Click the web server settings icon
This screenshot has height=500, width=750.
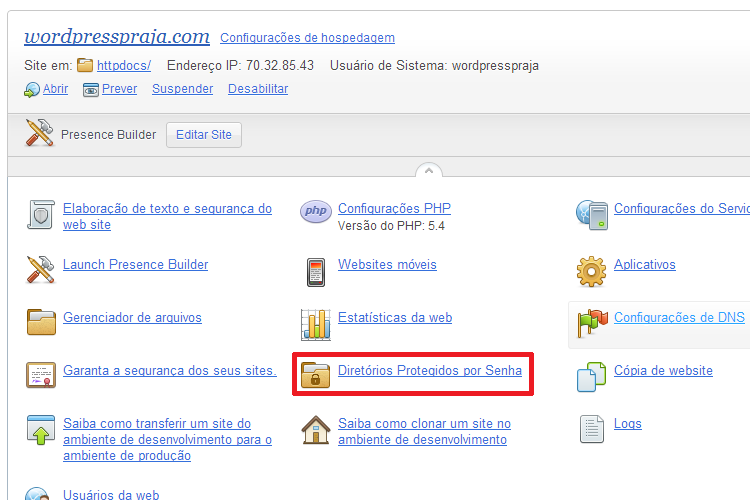coord(592,215)
